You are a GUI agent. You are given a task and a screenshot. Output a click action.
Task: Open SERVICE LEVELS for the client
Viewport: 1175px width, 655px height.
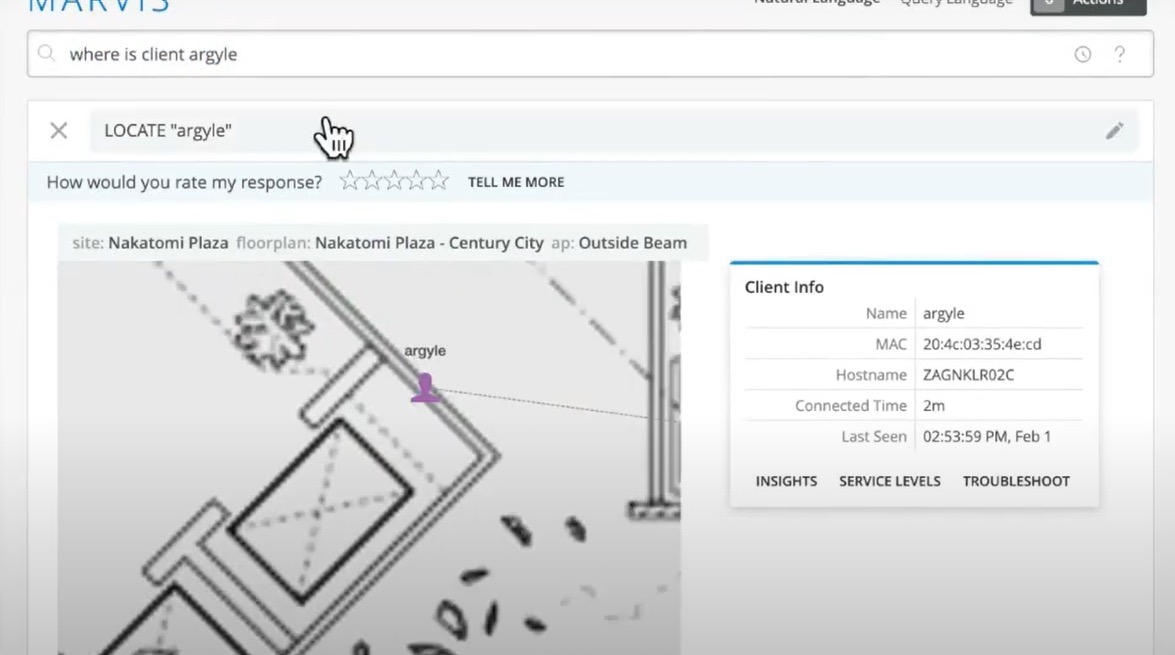pyautogui.click(x=889, y=481)
